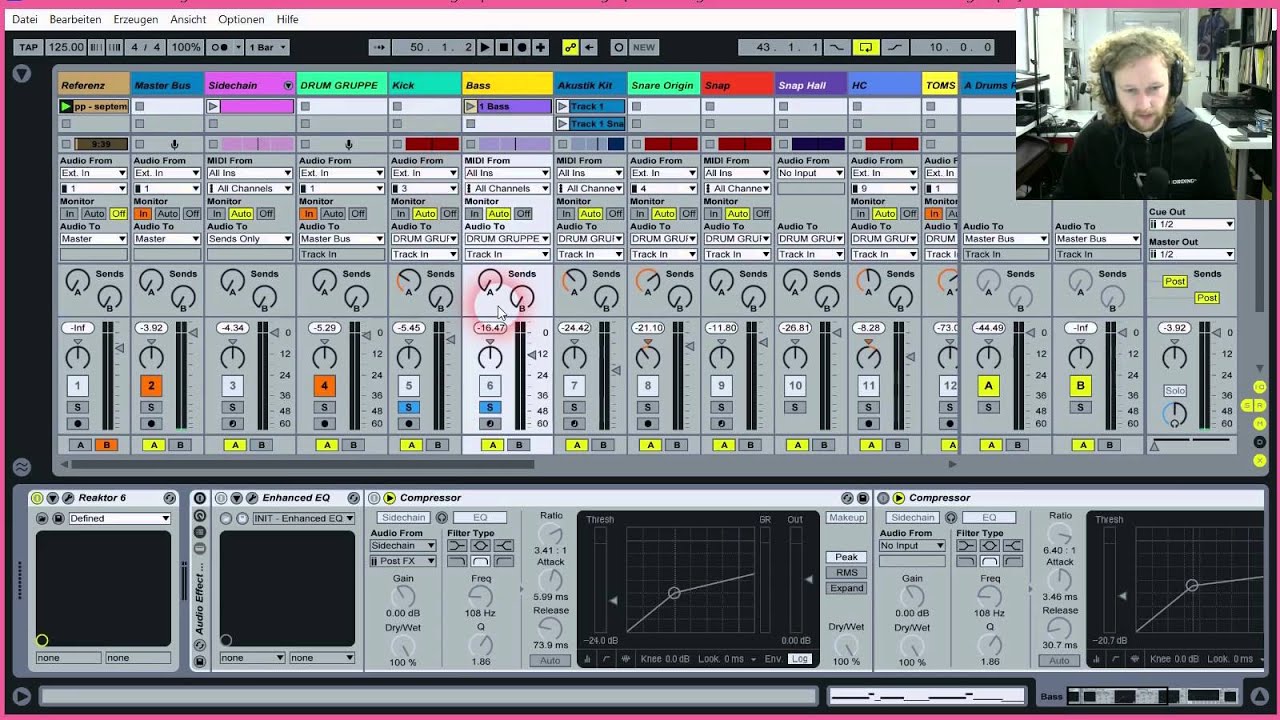Click the 125.00 tempo field
1280x720 pixels.
pos(66,47)
